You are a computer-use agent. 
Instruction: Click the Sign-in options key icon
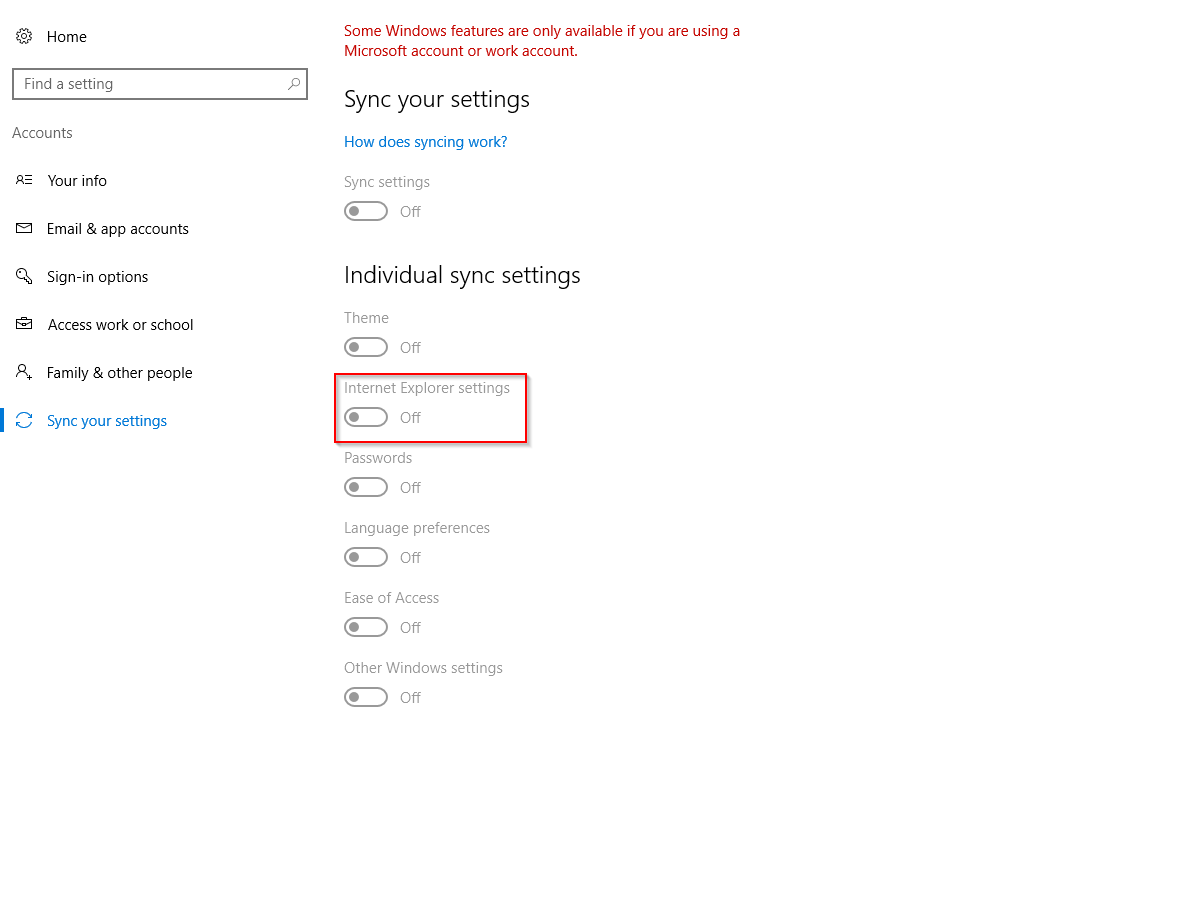pos(24,276)
